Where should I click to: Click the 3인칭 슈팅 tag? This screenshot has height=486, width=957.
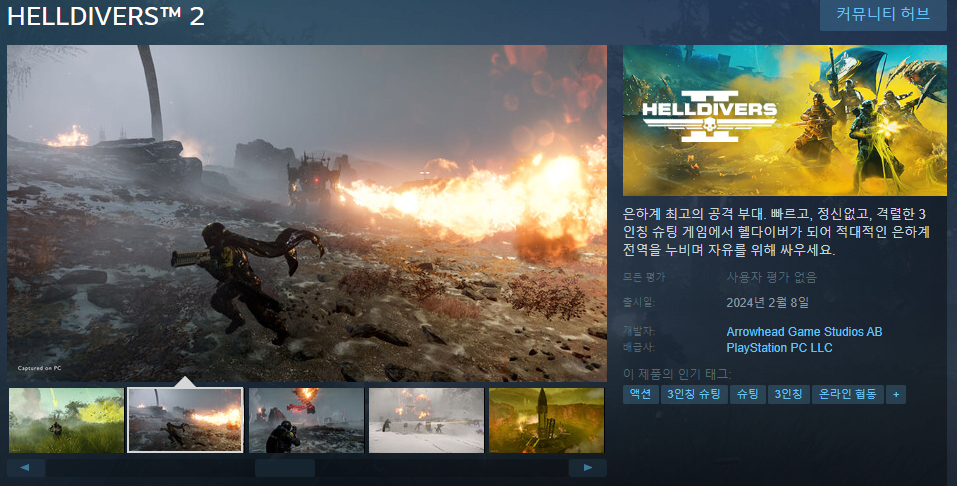[693, 394]
